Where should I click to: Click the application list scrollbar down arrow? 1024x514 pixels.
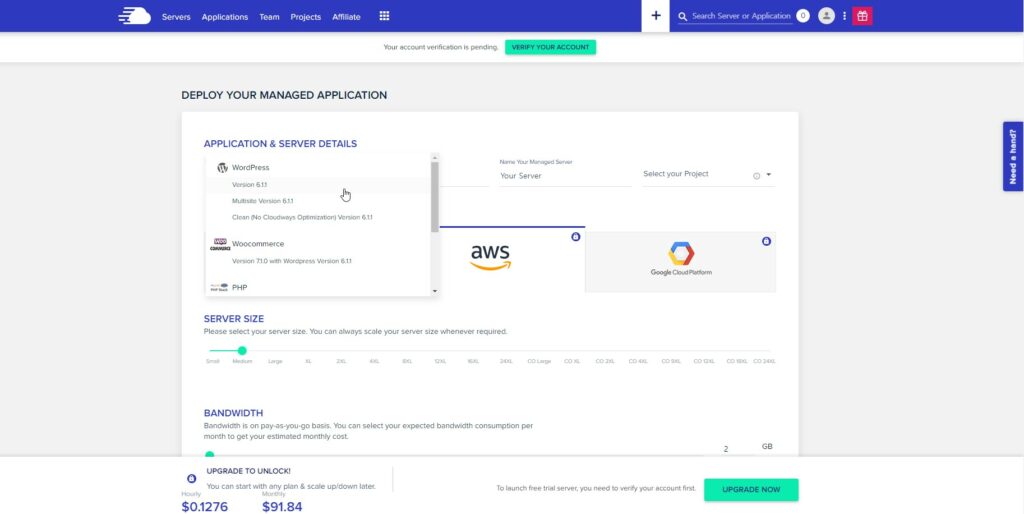pos(435,291)
